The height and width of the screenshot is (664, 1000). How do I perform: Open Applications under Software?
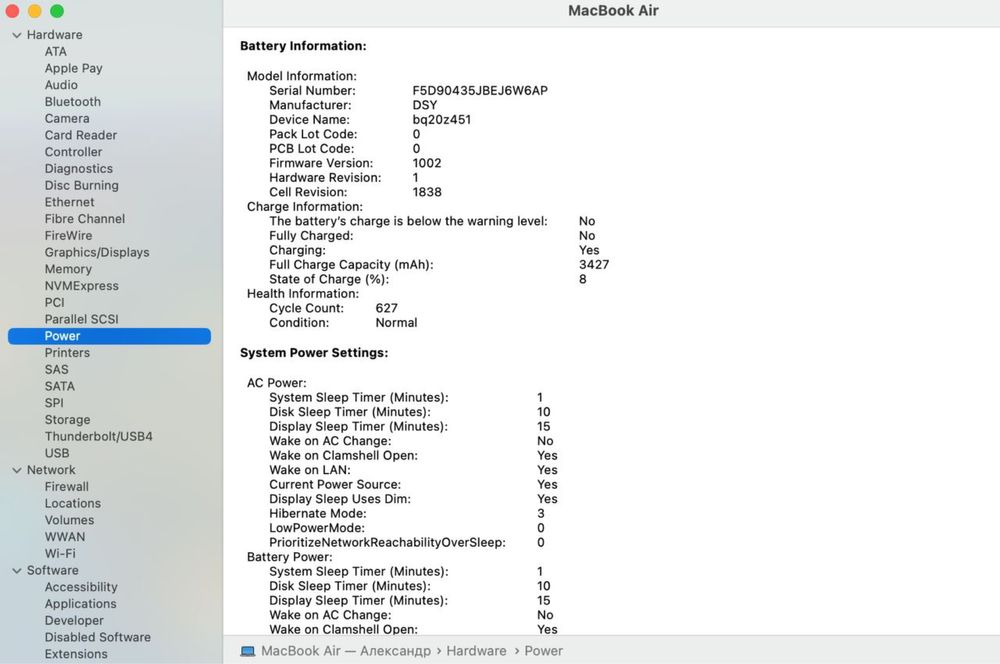80,603
